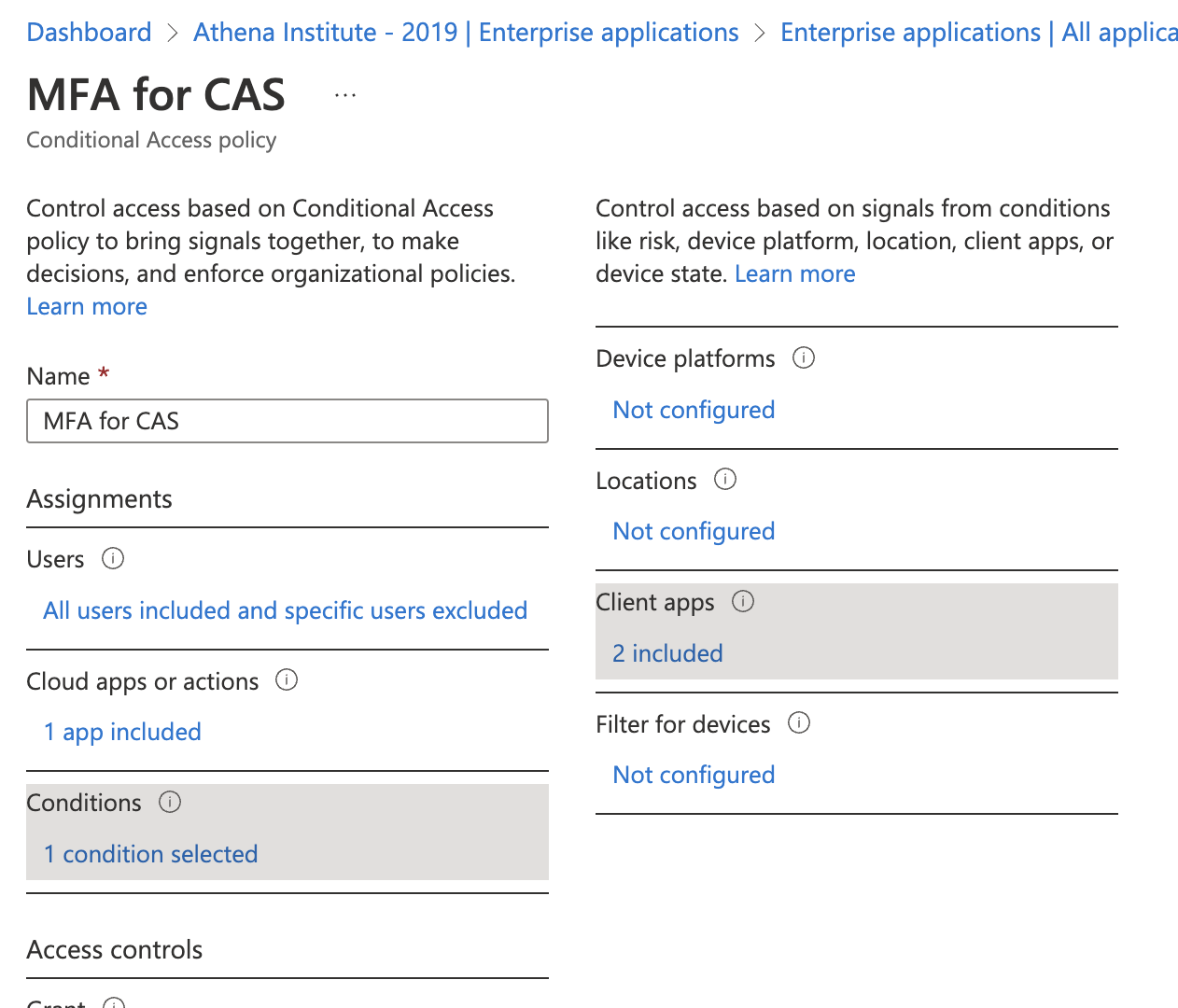The image size is (1178, 1008).
Task: Open Athena Institute Enterprise applications breadcrumb
Action: [x=466, y=33]
